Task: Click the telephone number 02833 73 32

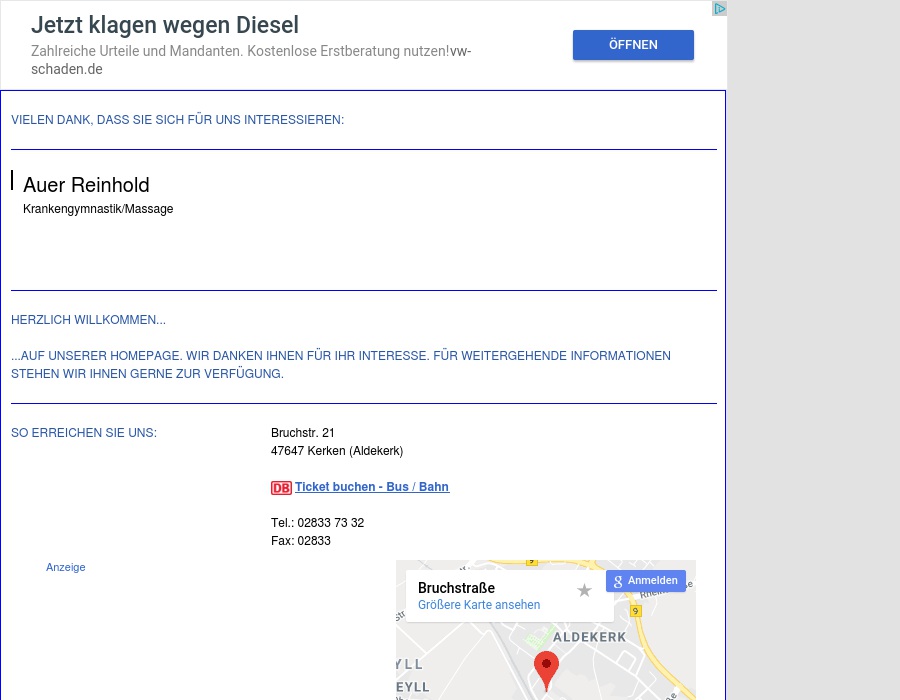Action: tap(330, 523)
